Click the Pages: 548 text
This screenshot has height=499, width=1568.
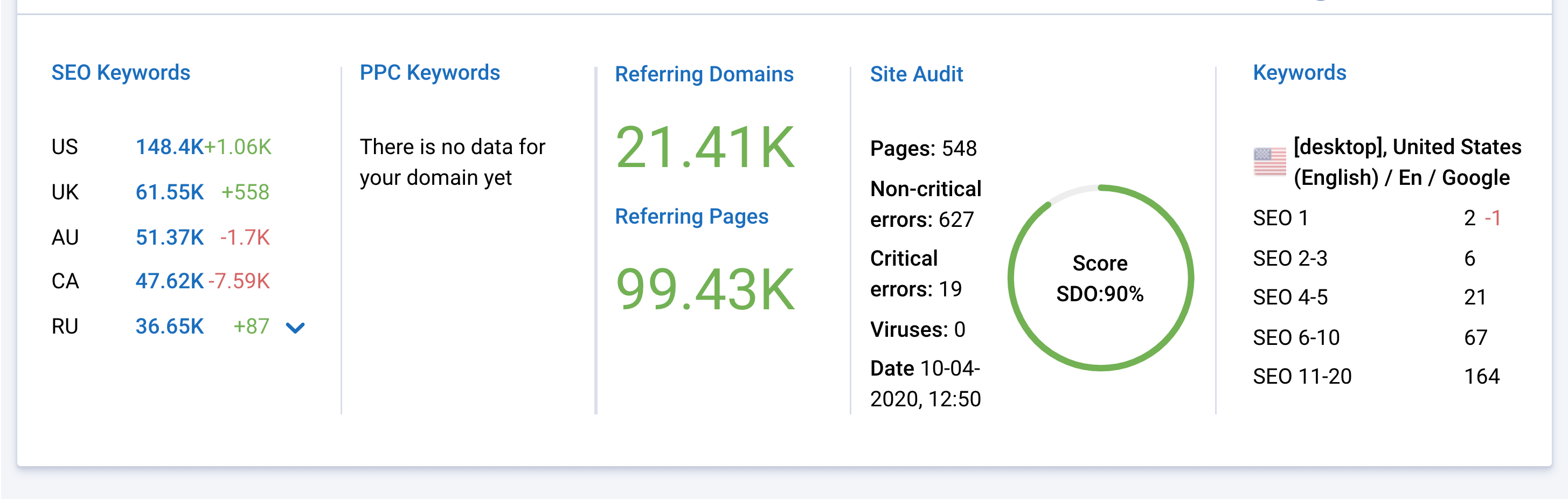923,149
